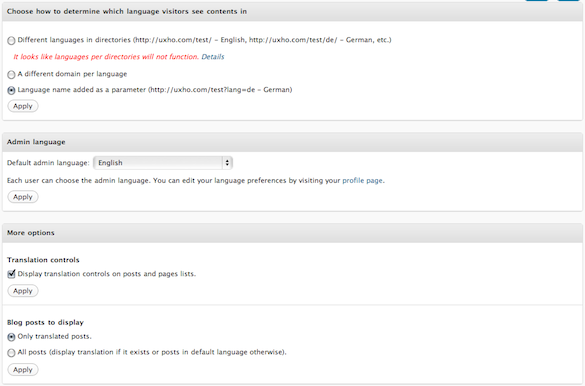This screenshot has height=386, width=585.
Task: Apply the Translation controls setting
Action: pos(23,291)
